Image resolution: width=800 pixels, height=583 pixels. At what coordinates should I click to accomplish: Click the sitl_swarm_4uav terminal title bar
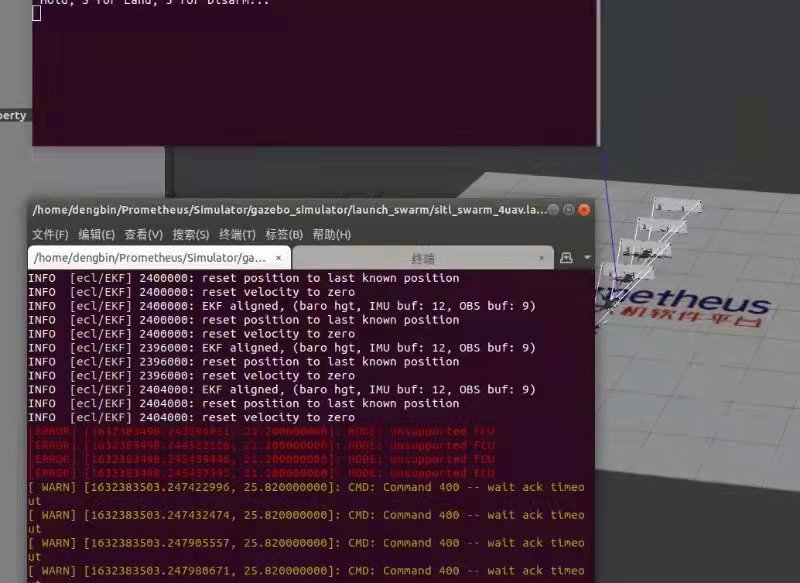[289, 210]
